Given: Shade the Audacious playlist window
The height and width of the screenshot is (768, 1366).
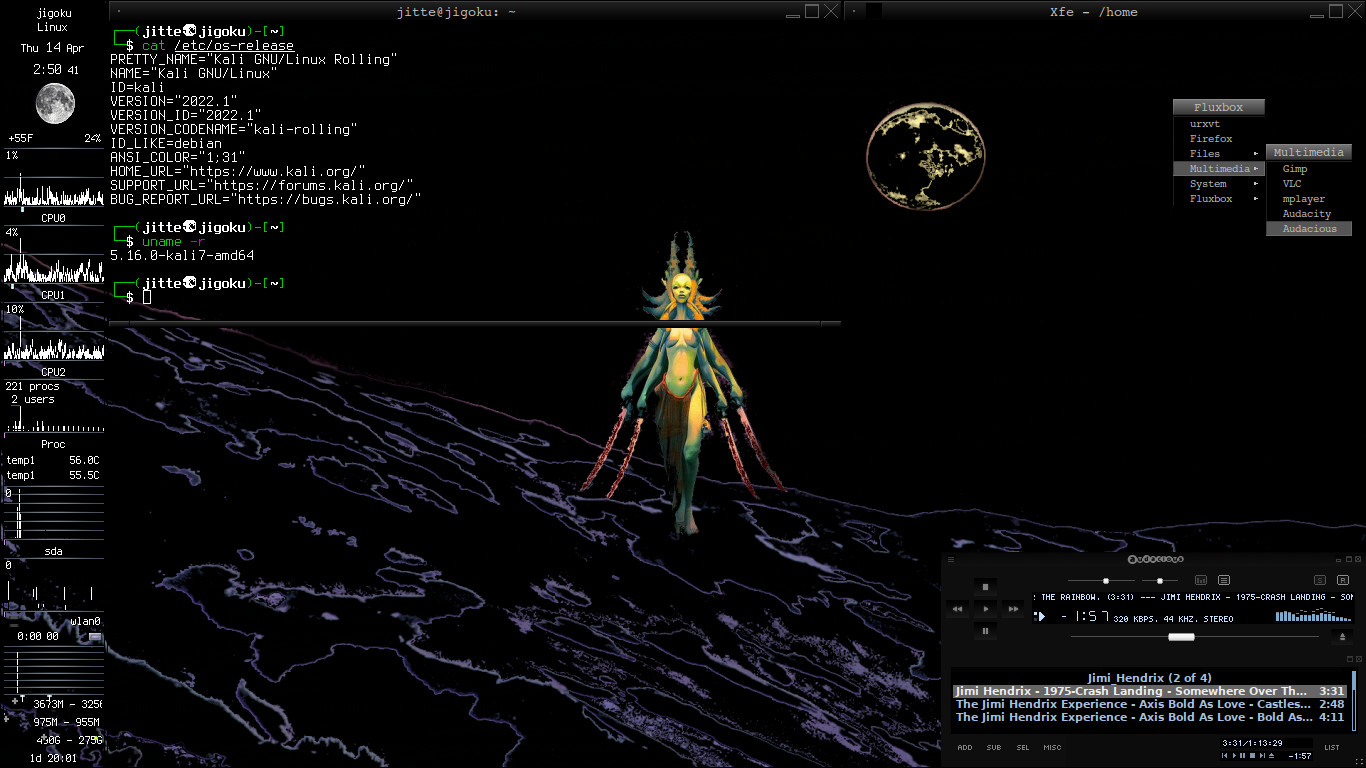Looking at the screenshot, I should (x=1348, y=659).
